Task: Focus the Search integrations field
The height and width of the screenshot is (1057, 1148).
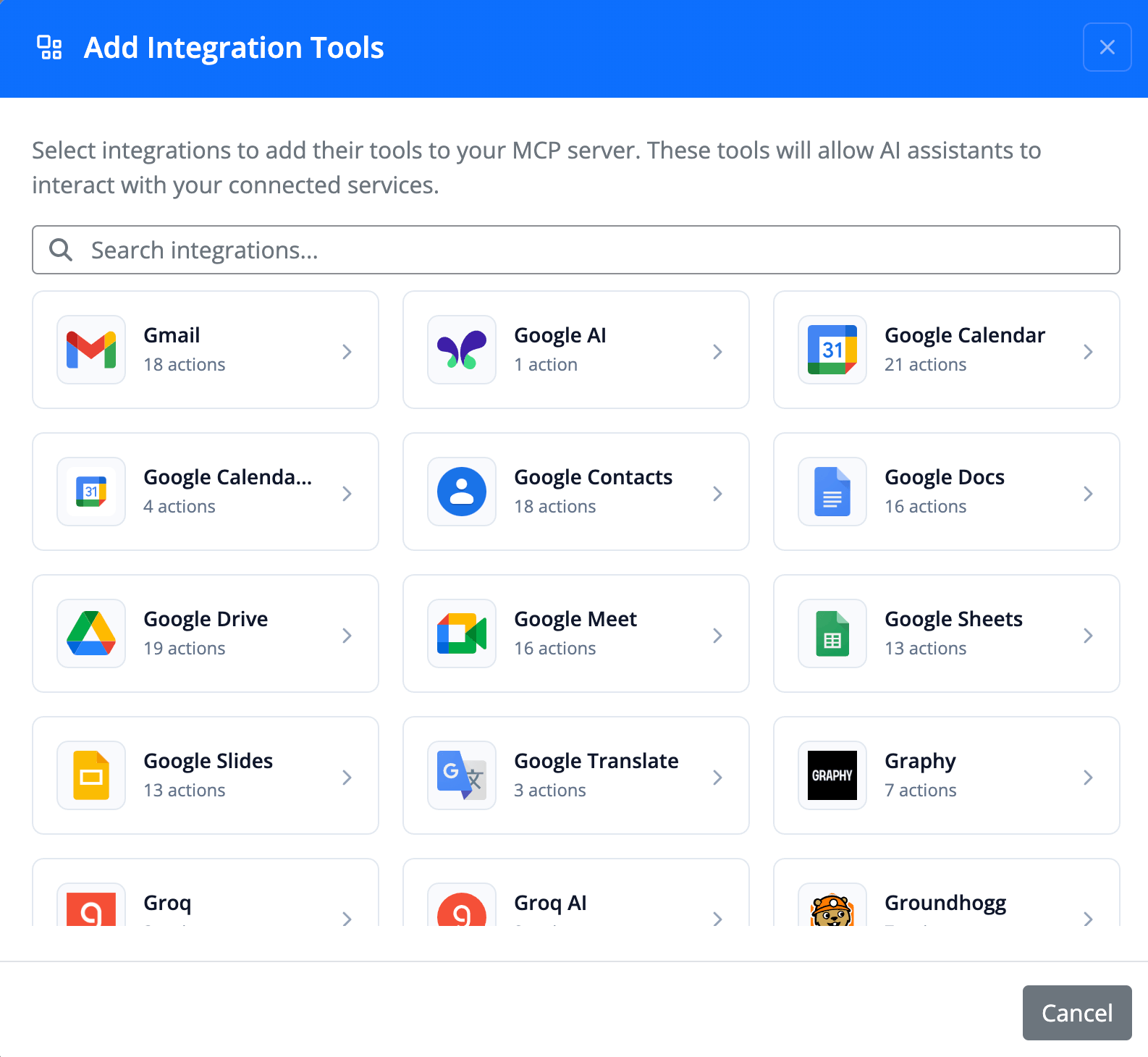Action: [576, 250]
